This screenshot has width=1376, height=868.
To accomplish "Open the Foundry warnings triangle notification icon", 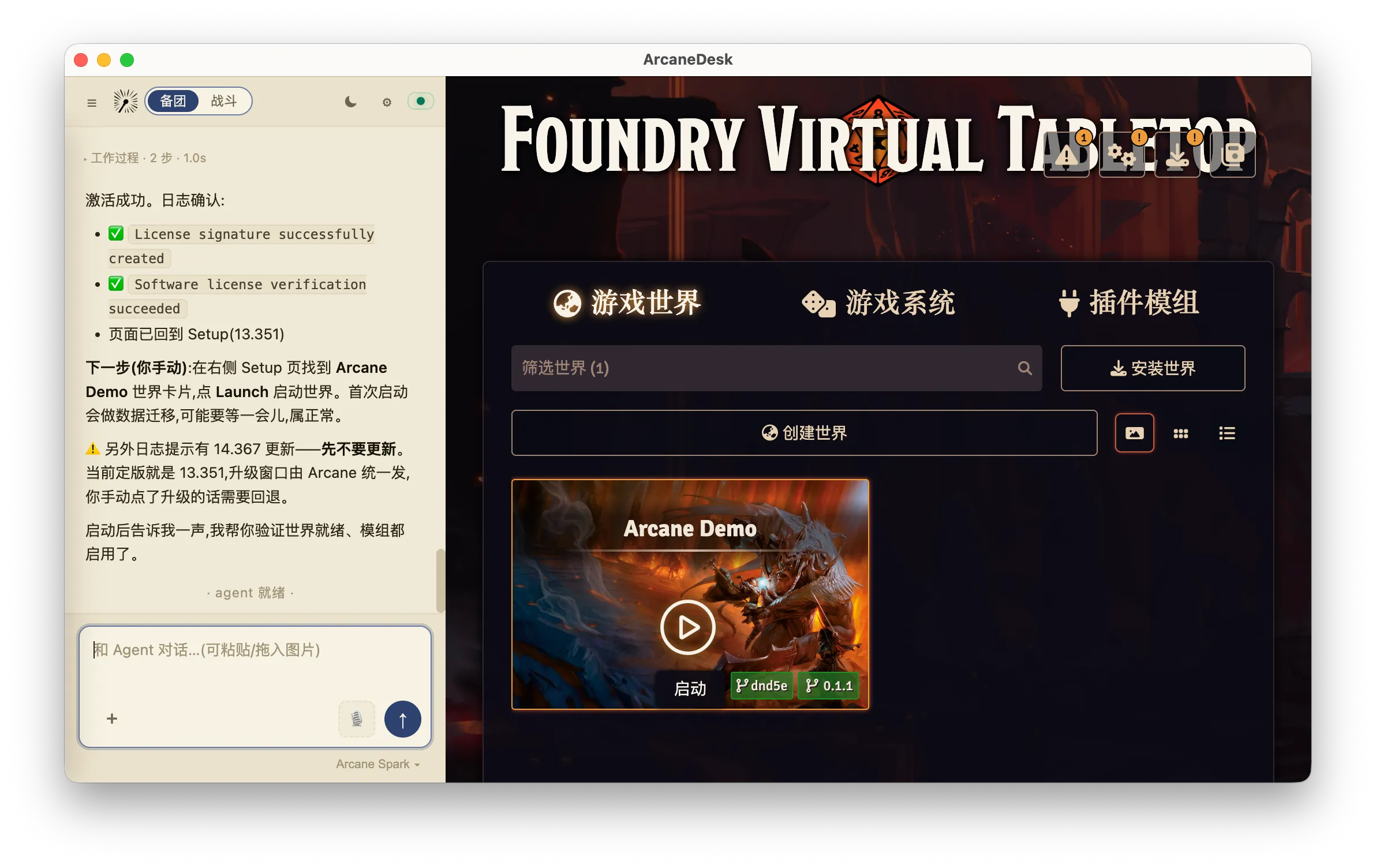I will (x=1067, y=154).
